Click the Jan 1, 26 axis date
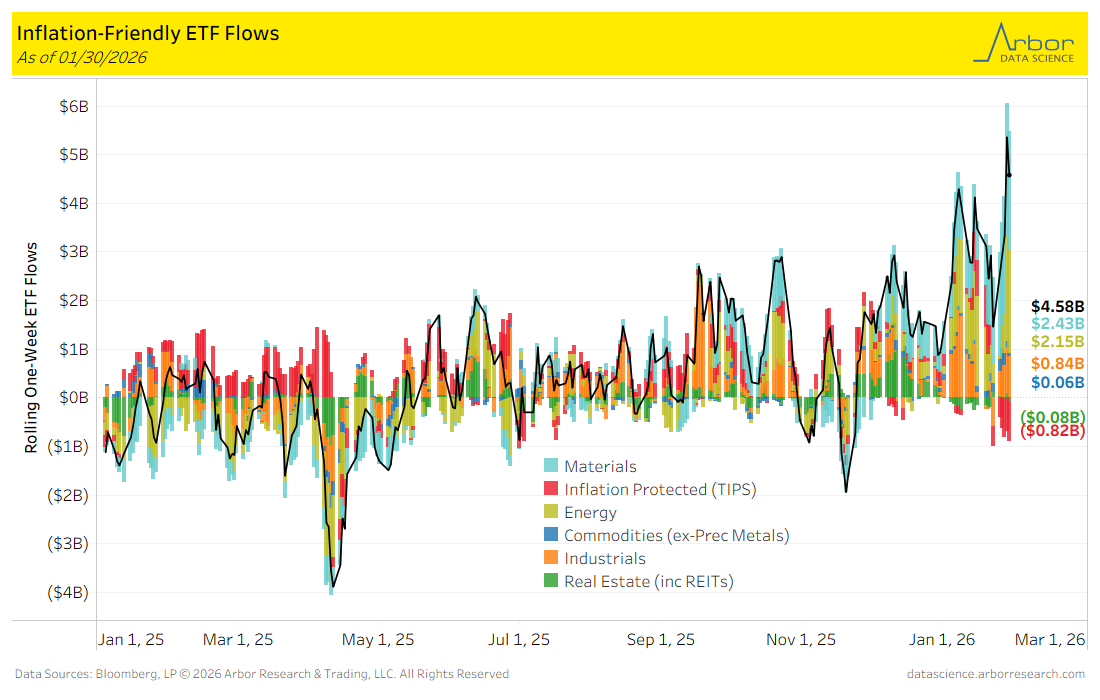This screenshot has width=1100, height=700. pyautogui.click(x=944, y=640)
